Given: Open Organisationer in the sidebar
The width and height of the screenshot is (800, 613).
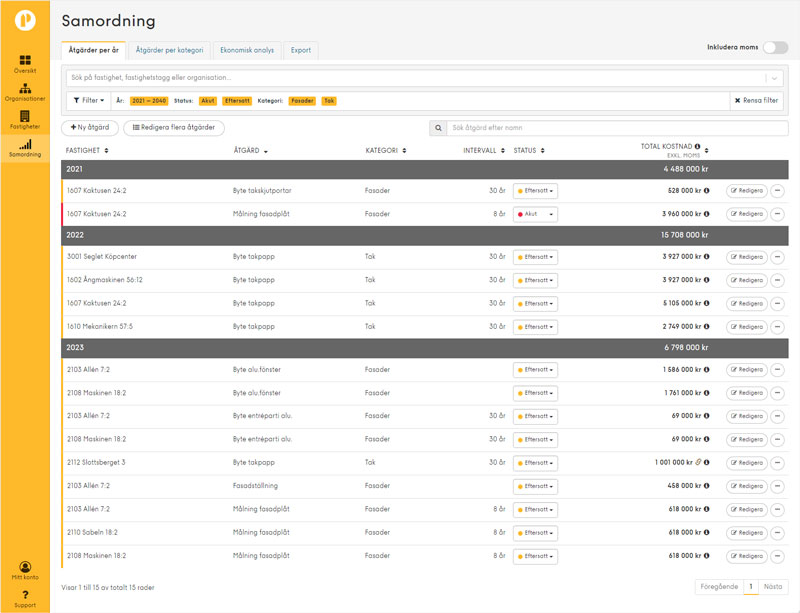Looking at the screenshot, I should pos(25,92).
